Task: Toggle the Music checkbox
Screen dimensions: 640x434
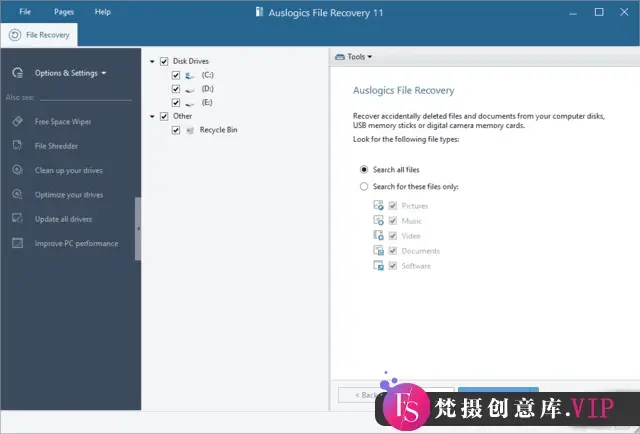Action: (393, 220)
